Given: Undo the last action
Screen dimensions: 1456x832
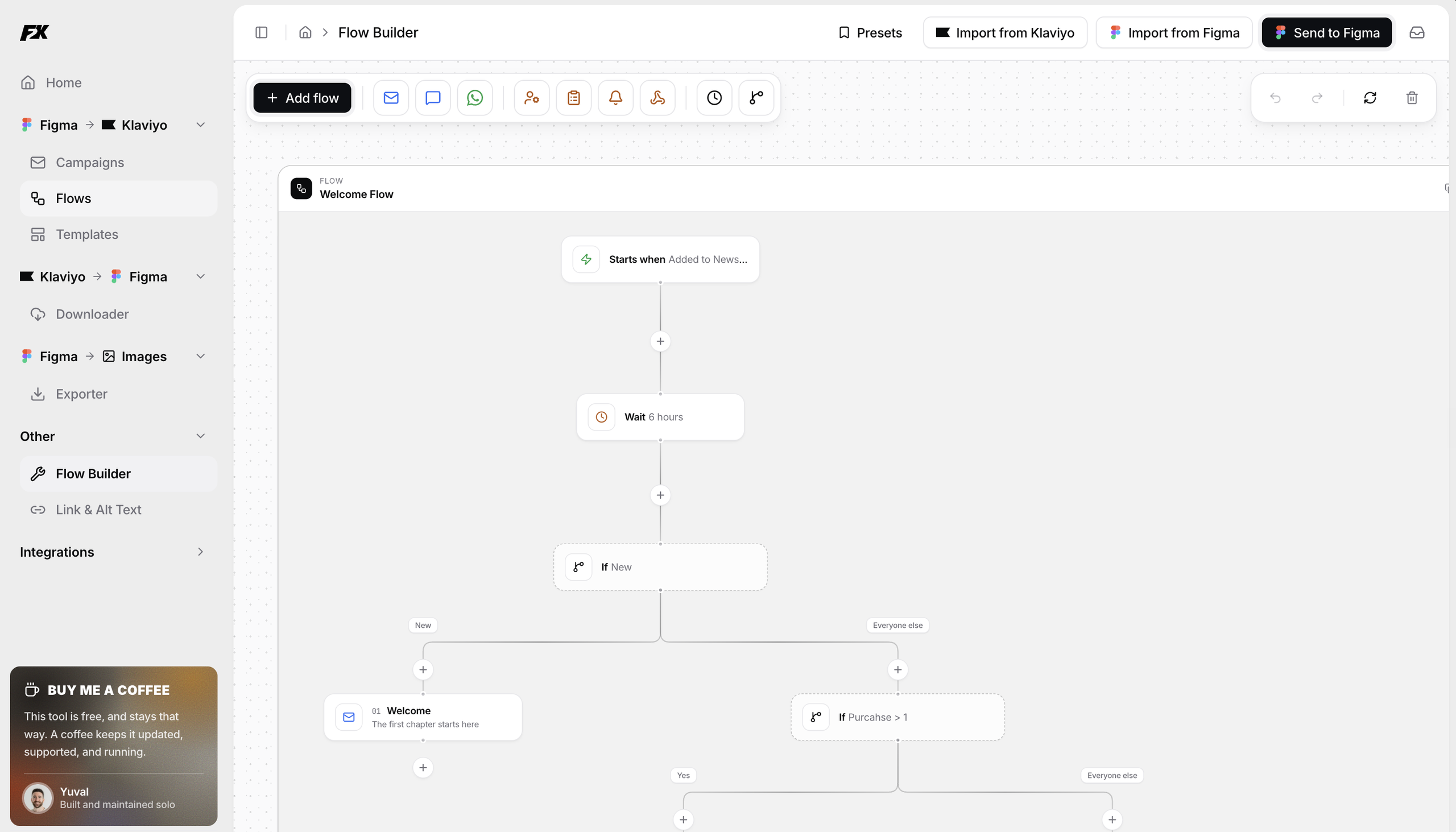Looking at the screenshot, I should (1275, 98).
